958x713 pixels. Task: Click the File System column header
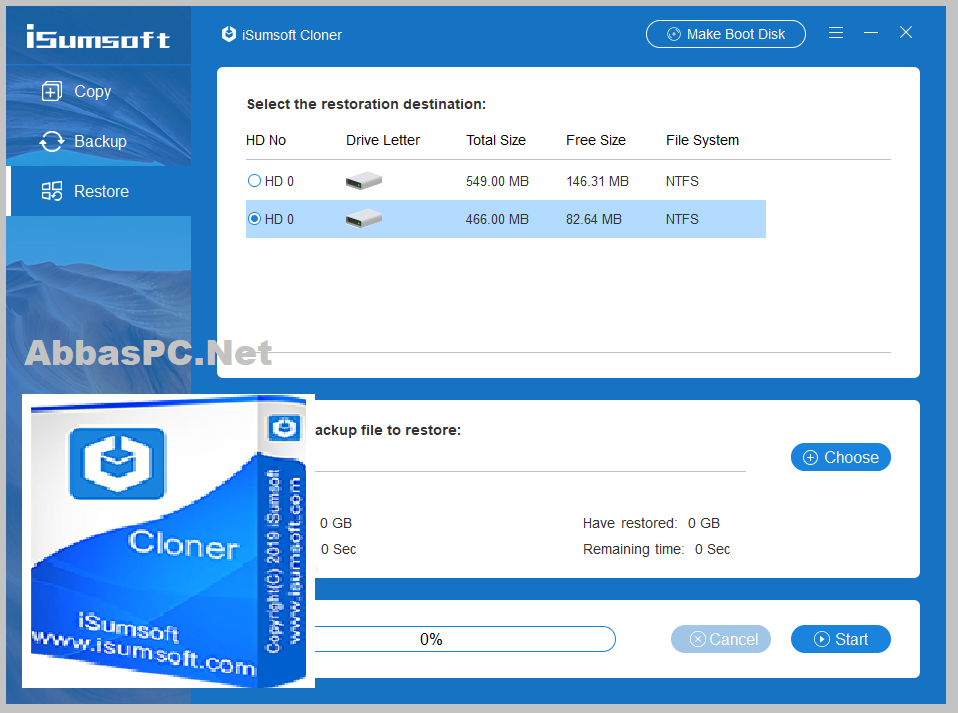tap(702, 141)
